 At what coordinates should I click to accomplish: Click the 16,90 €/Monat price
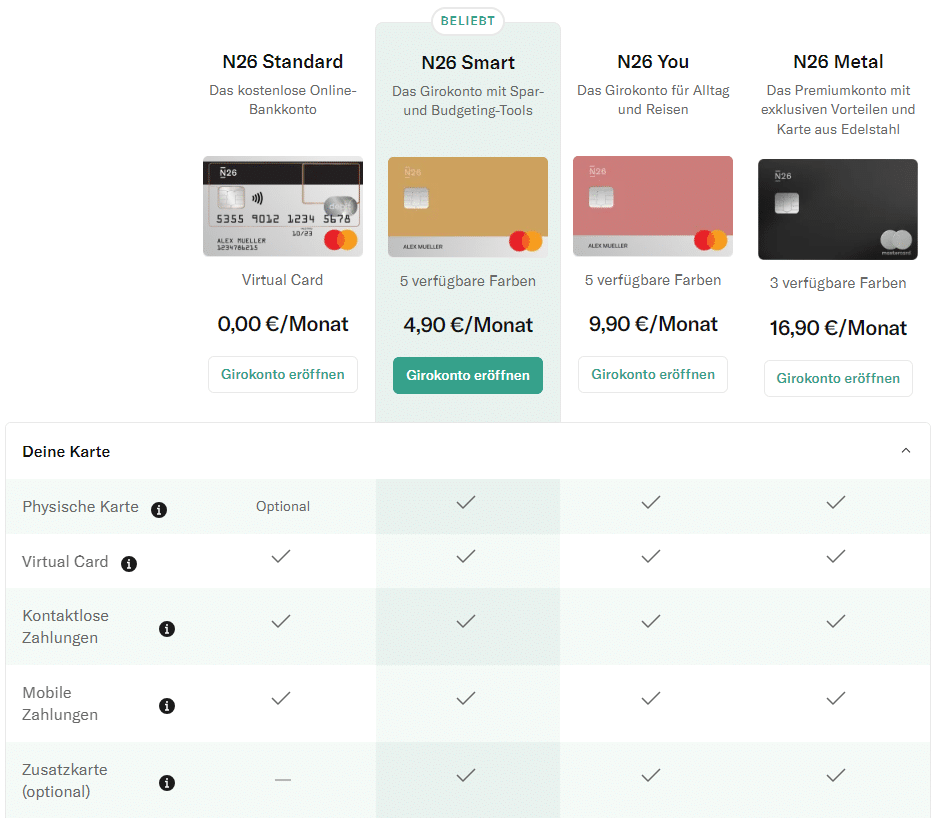(838, 328)
